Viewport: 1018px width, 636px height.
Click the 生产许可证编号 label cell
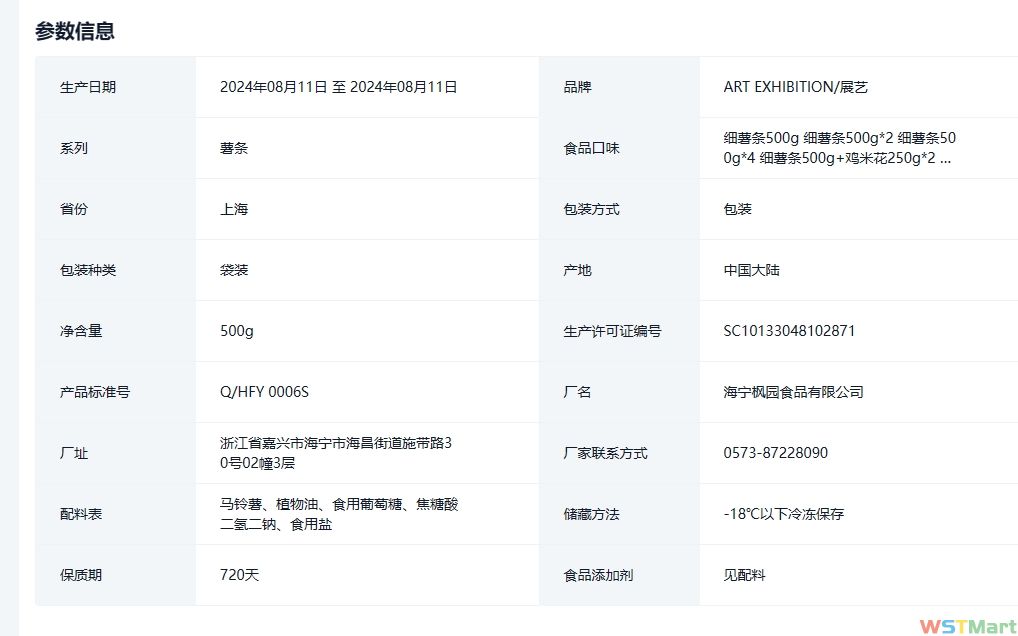point(612,331)
